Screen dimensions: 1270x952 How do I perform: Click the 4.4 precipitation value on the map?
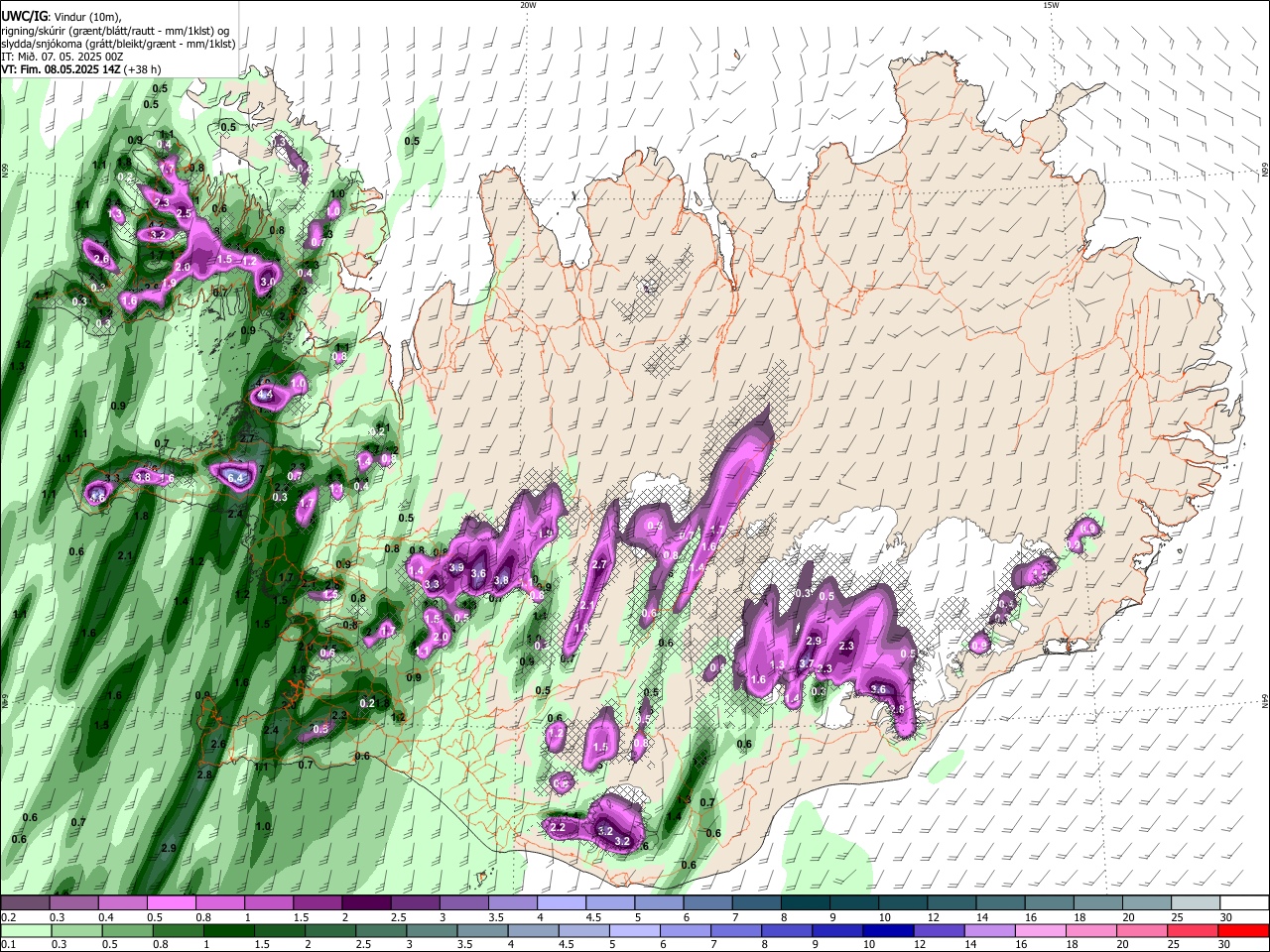click(264, 395)
